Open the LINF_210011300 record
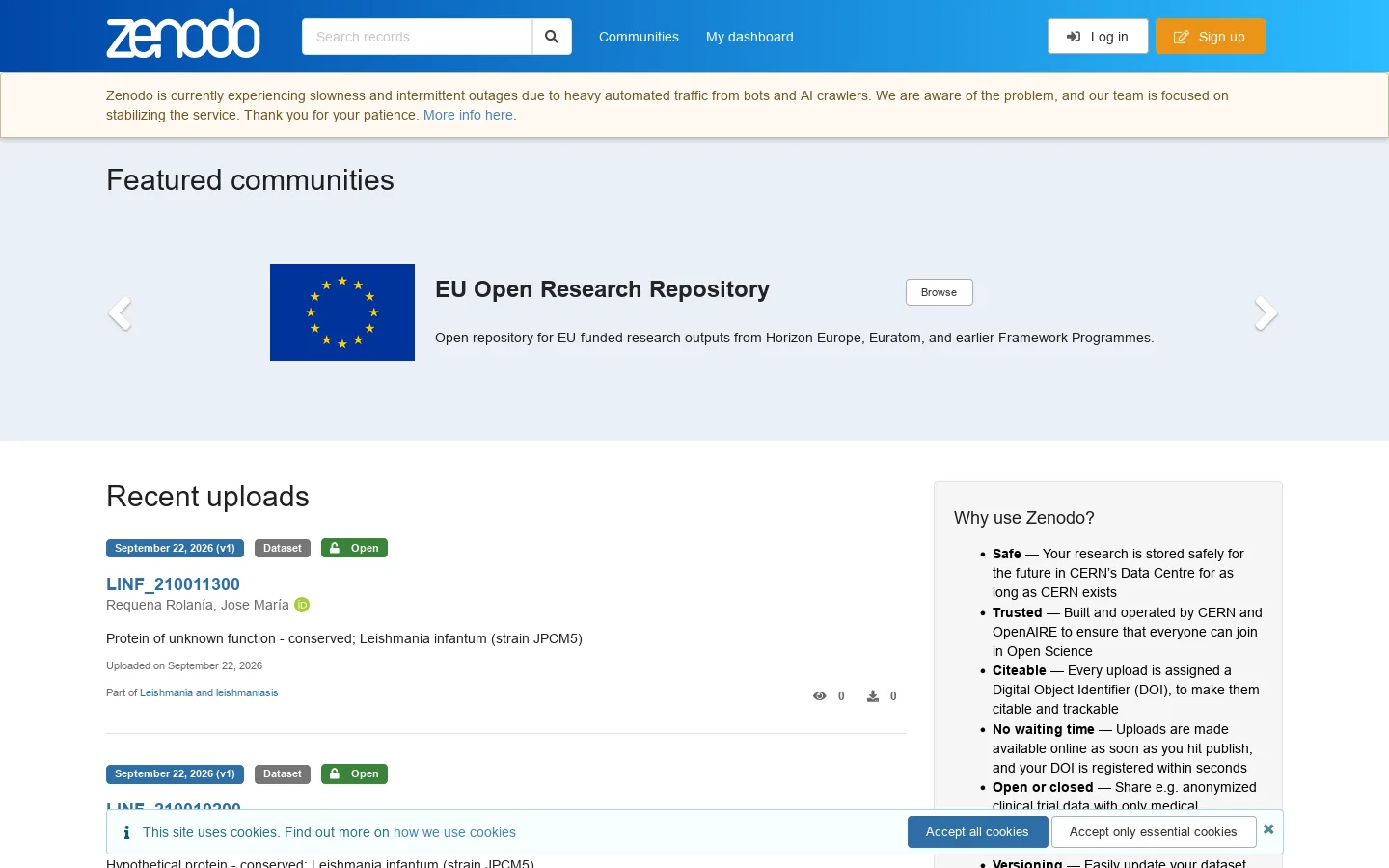The width and height of the screenshot is (1389, 868). (x=173, y=583)
